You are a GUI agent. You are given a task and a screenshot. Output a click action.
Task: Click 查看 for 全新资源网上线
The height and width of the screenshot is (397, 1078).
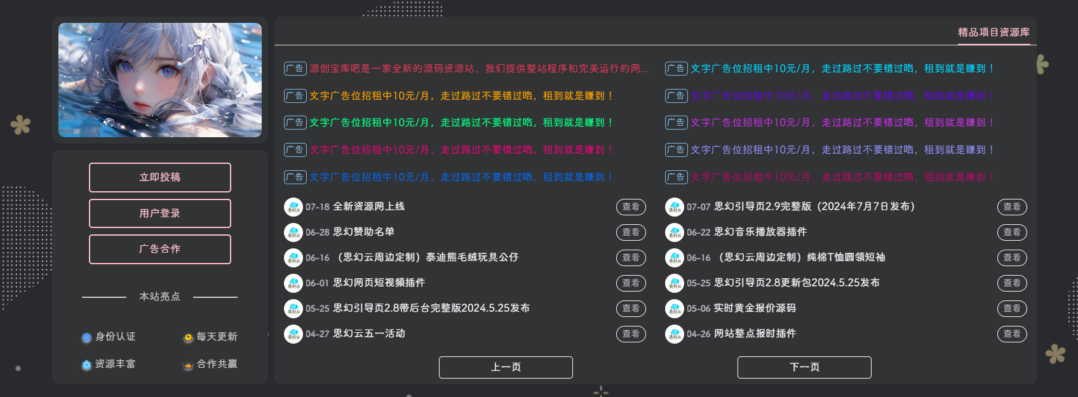point(630,207)
